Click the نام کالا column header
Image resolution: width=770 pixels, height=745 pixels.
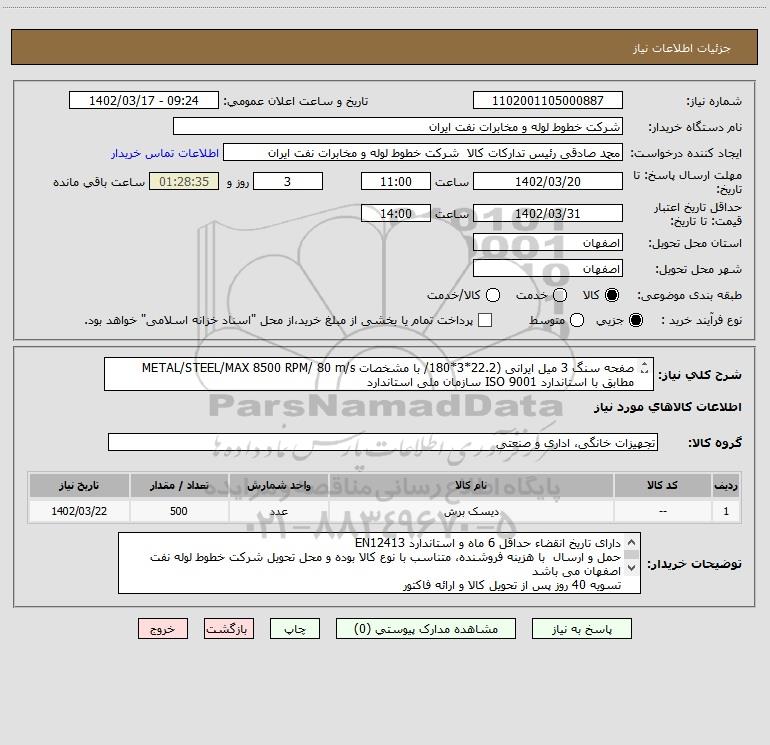pos(471,485)
